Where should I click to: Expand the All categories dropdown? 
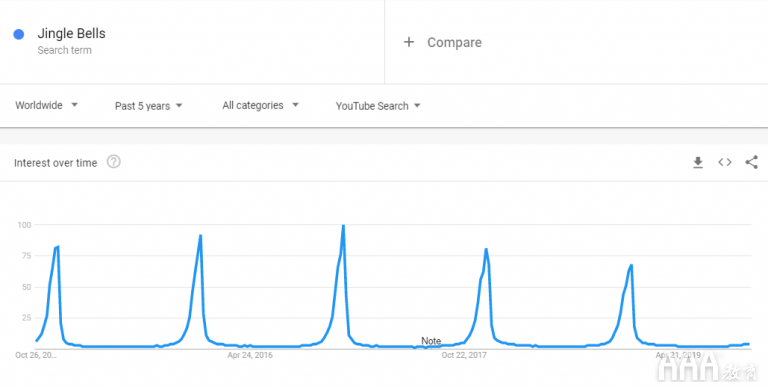[x=260, y=105]
